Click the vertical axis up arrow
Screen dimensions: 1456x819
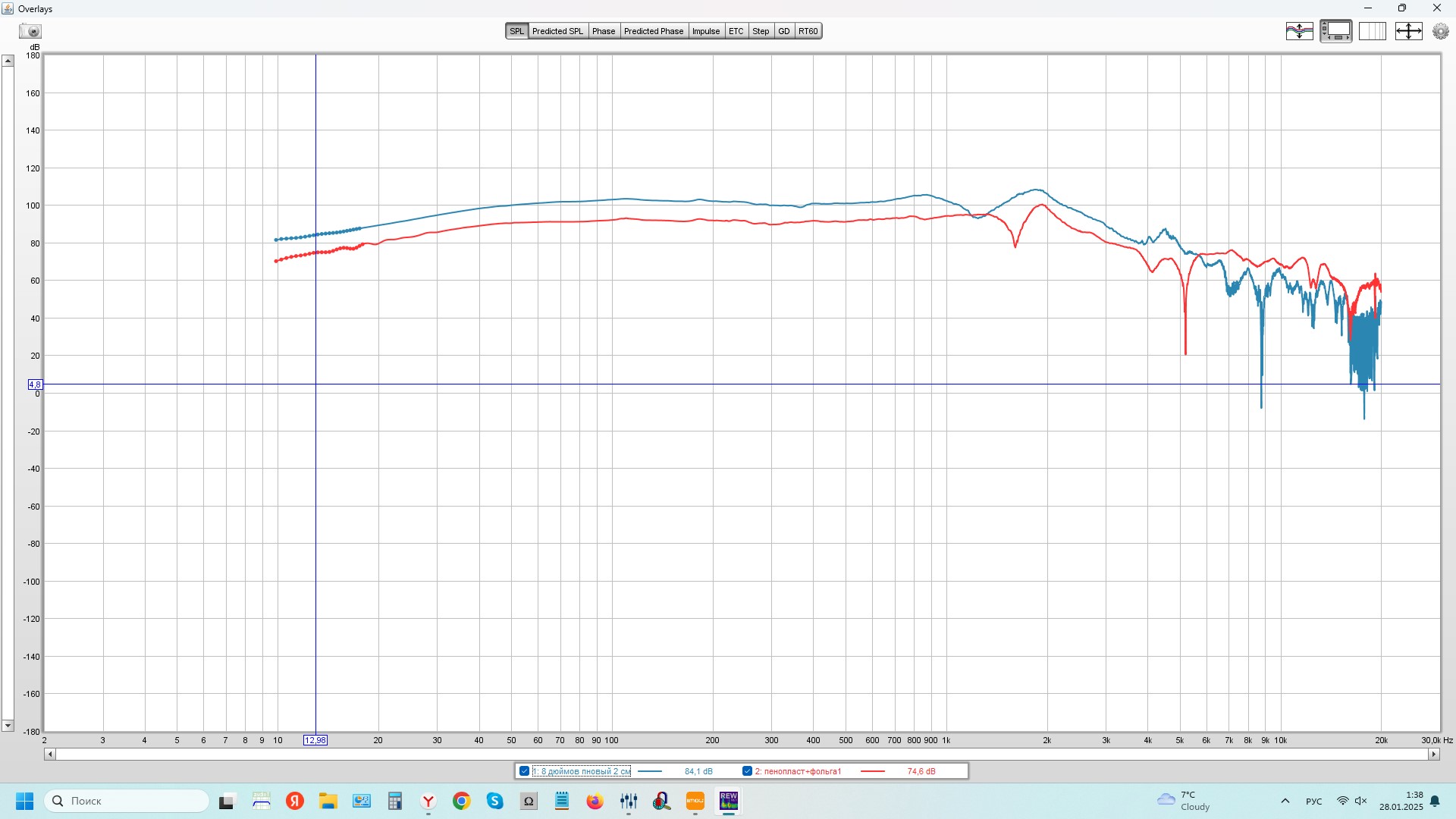click(x=8, y=61)
